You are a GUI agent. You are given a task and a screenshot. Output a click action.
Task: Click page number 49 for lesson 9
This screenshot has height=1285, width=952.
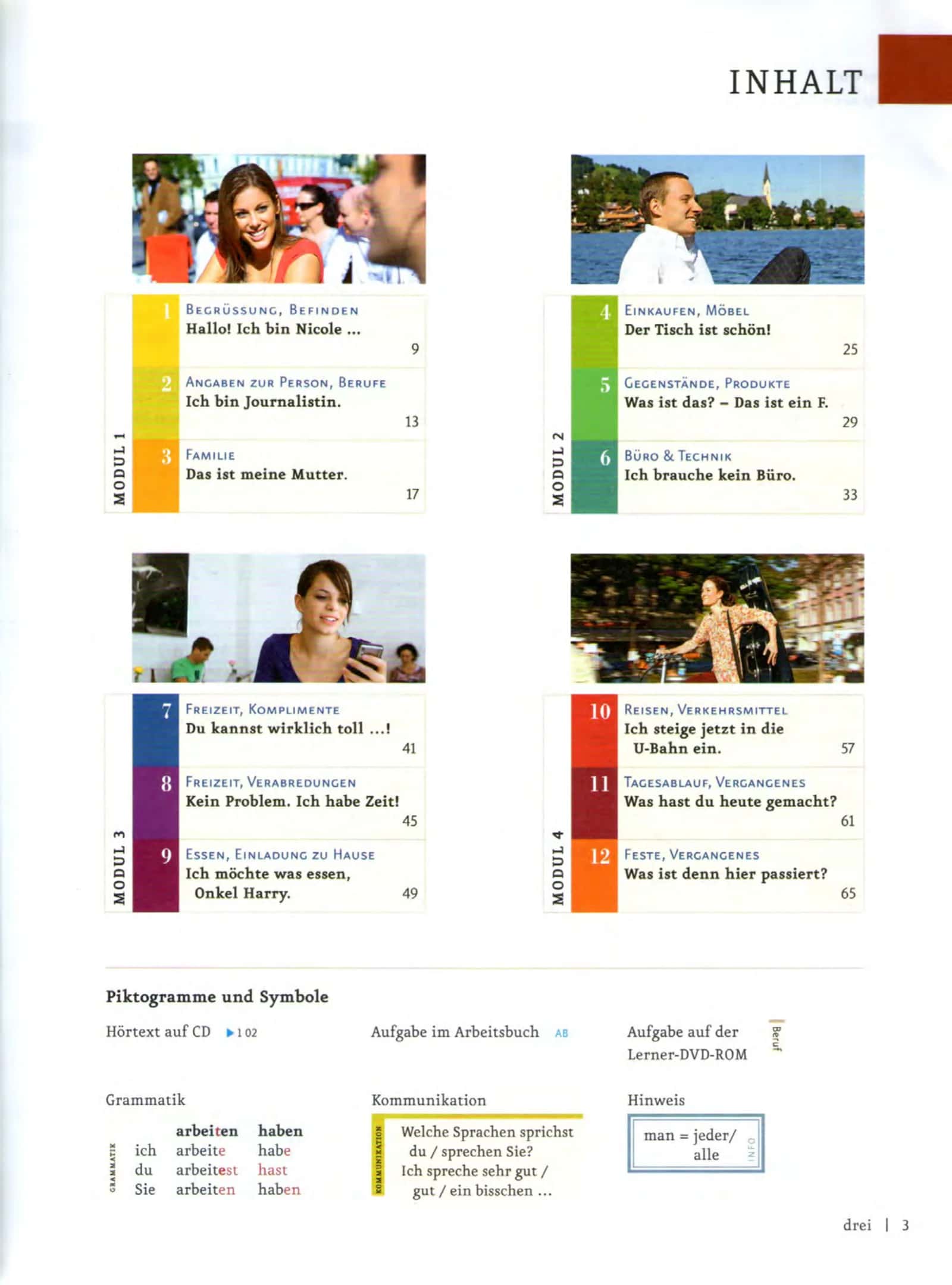pos(410,893)
